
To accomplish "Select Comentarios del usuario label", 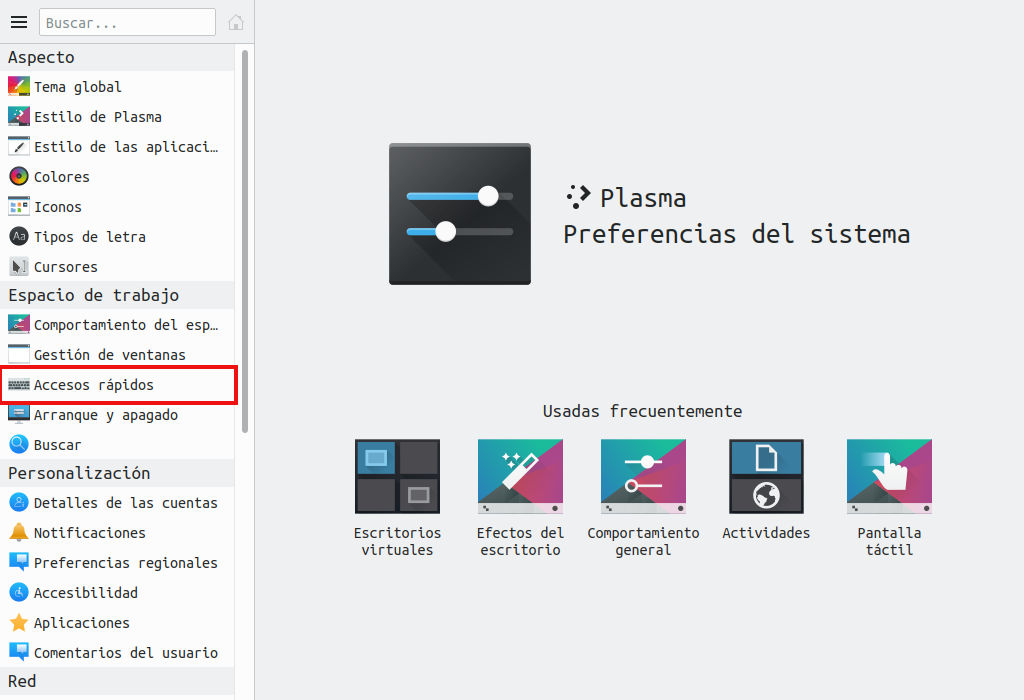I will pyautogui.click(x=125, y=652).
